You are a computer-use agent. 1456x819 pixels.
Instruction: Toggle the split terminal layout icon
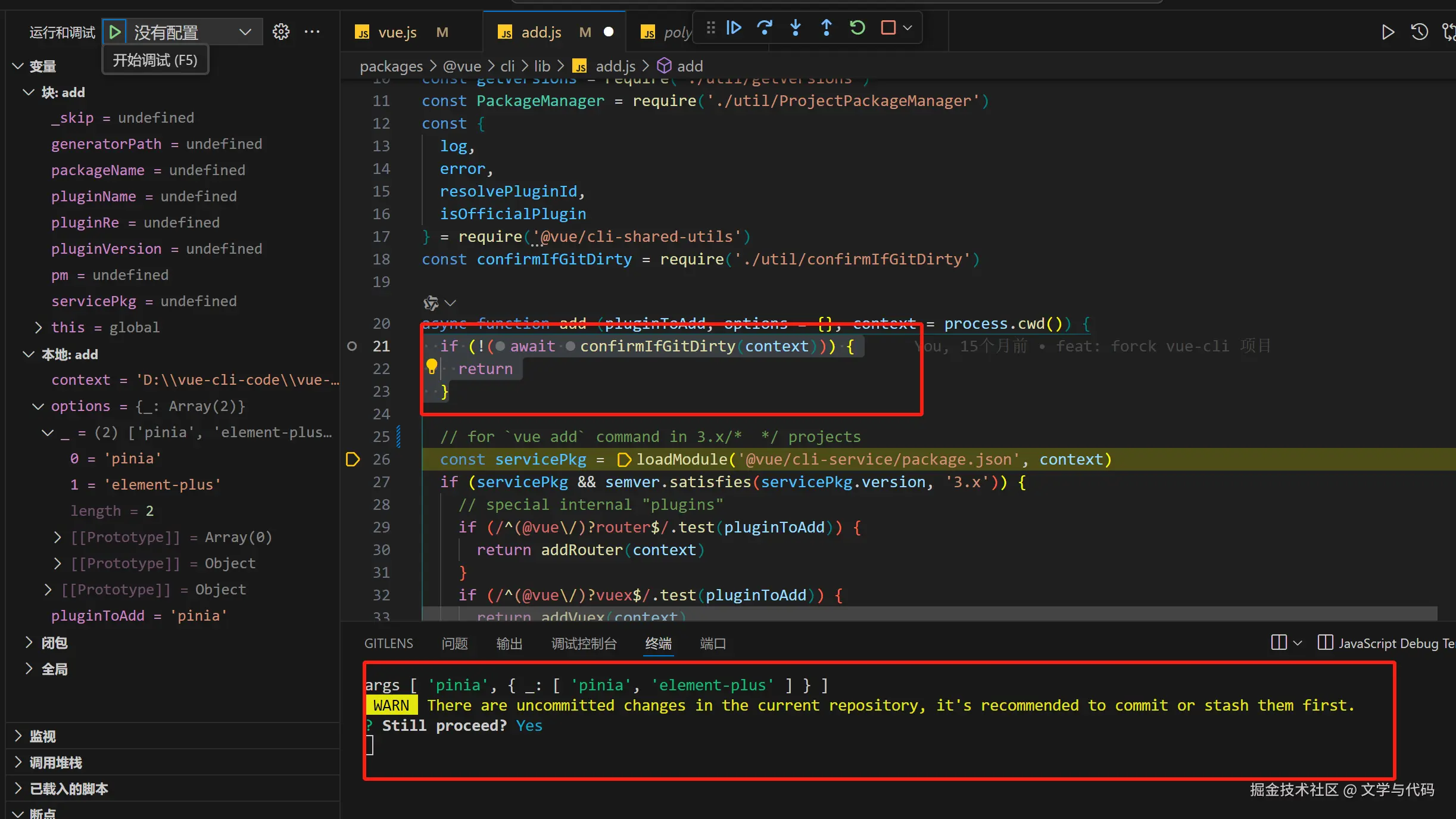[1279, 642]
